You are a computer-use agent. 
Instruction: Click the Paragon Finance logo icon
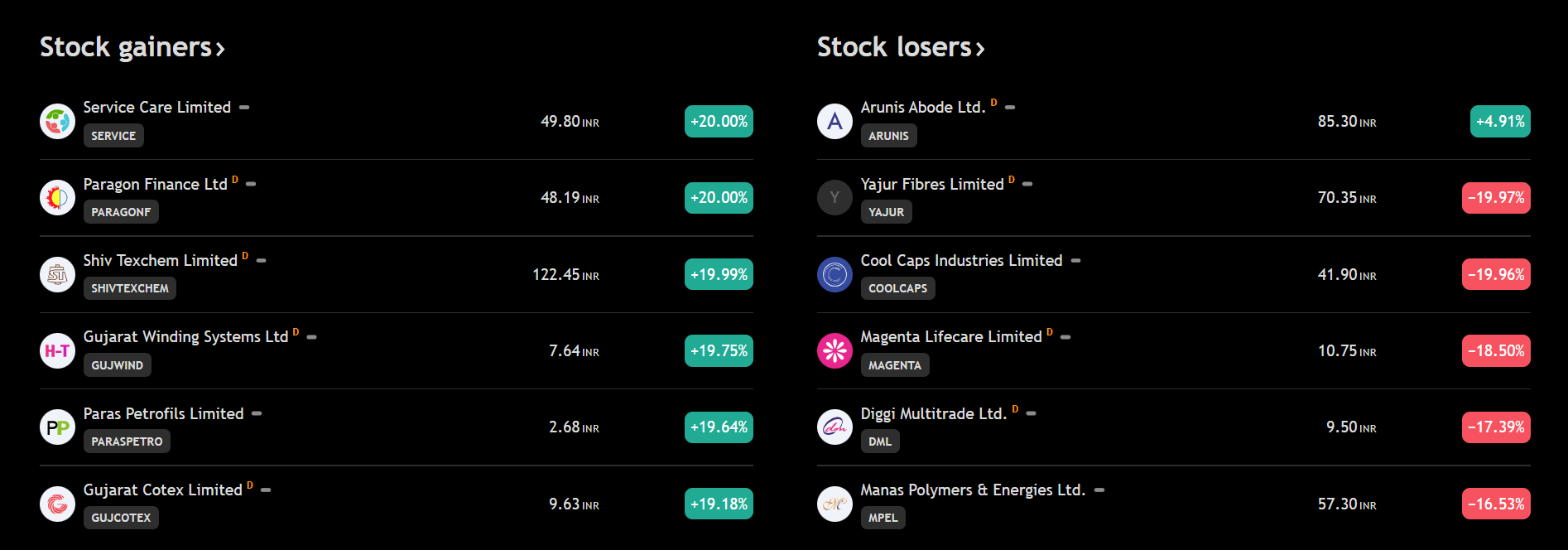[57, 198]
